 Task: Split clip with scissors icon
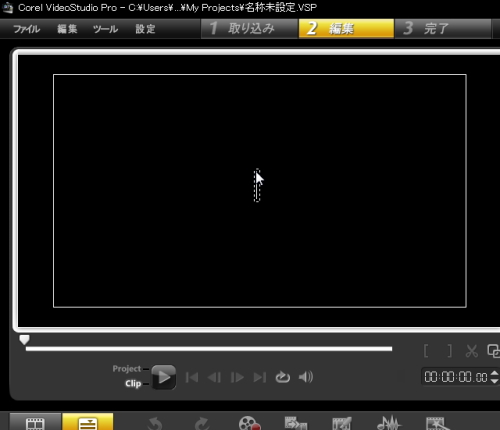click(x=471, y=351)
